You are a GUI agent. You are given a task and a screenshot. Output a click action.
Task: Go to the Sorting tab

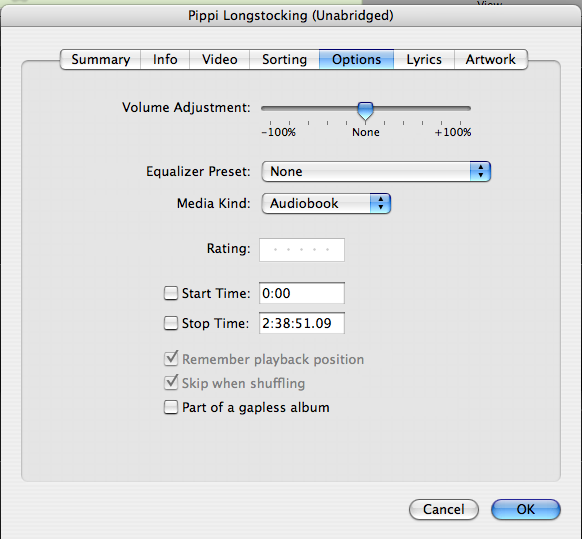(x=284, y=59)
